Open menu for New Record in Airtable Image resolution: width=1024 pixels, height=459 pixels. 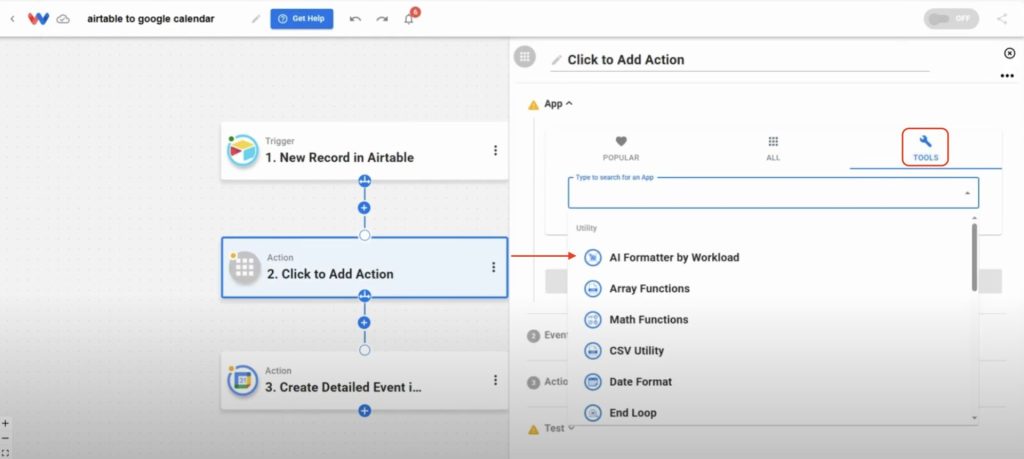pyautogui.click(x=495, y=150)
